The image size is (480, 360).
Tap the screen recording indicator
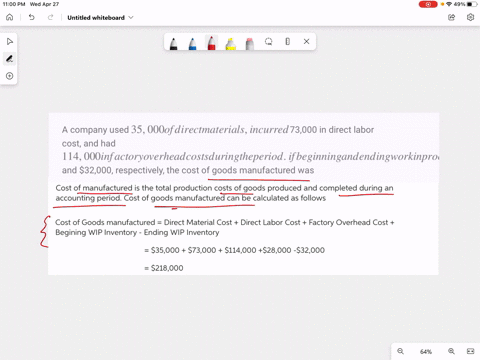point(428,4)
